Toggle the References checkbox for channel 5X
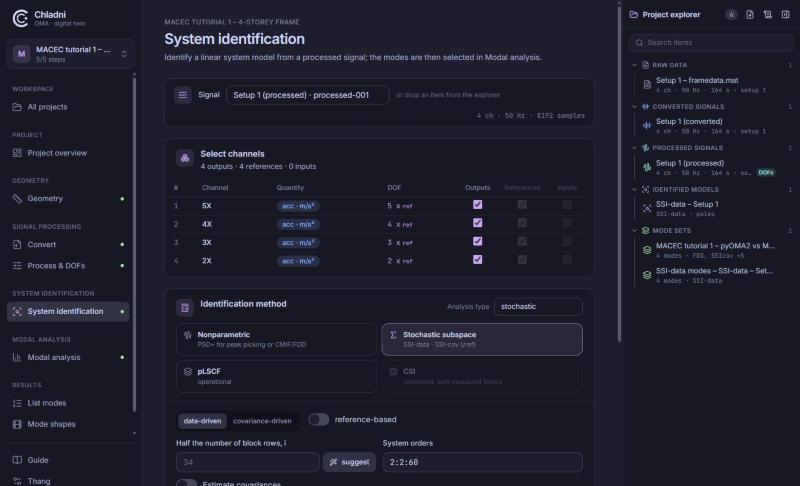 pyautogui.click(x=522, y=205)
